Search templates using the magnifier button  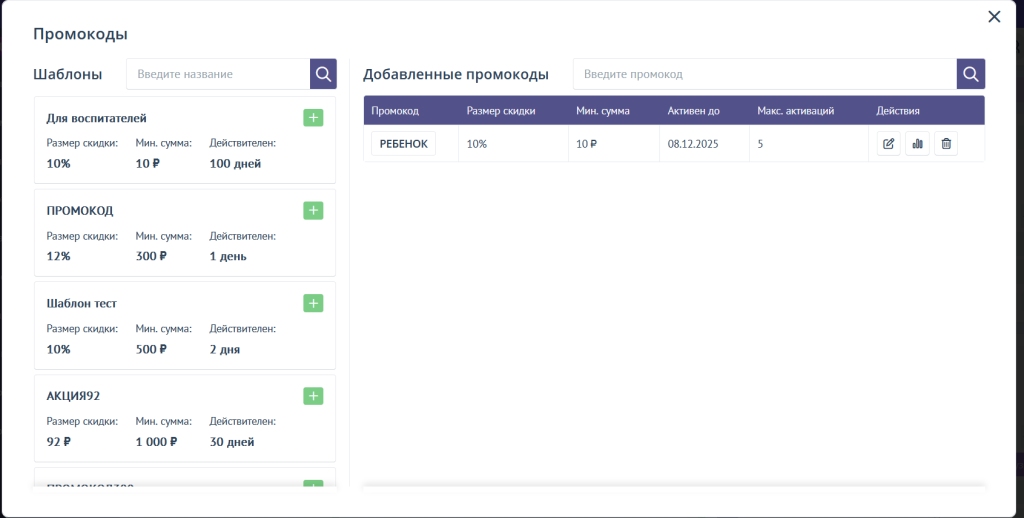pos(323,74)
